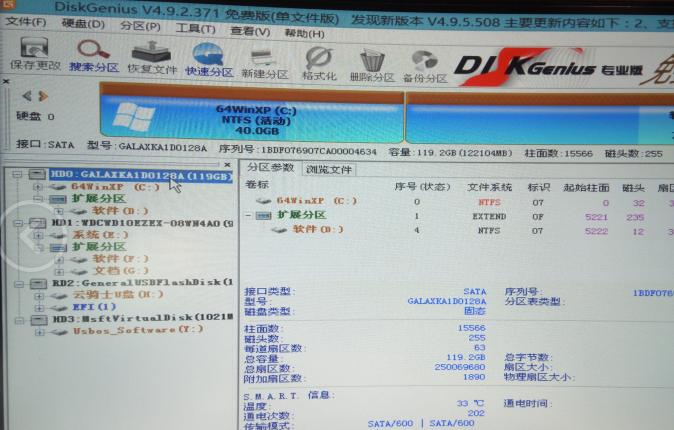Open the View (查看) menu
The width and height of the screenshot is (674, 430).
coord(250,31)
